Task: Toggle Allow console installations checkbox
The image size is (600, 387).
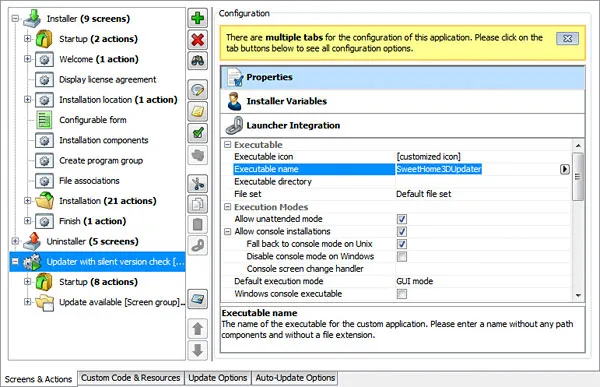Action: point(402,232)
